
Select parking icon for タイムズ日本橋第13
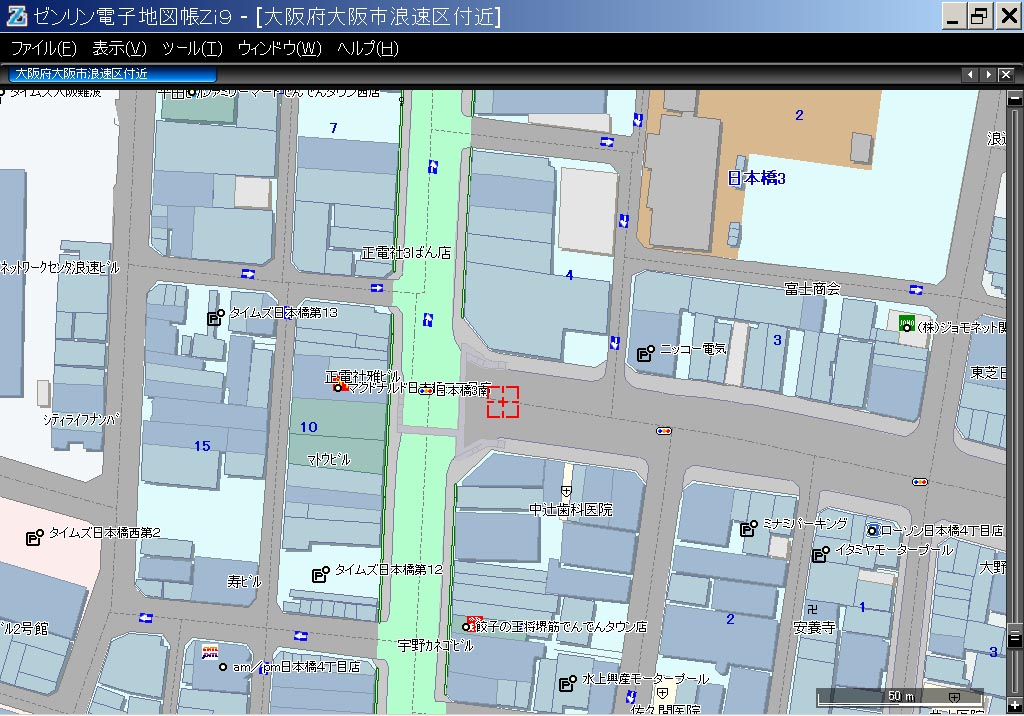tap(216, 317)
